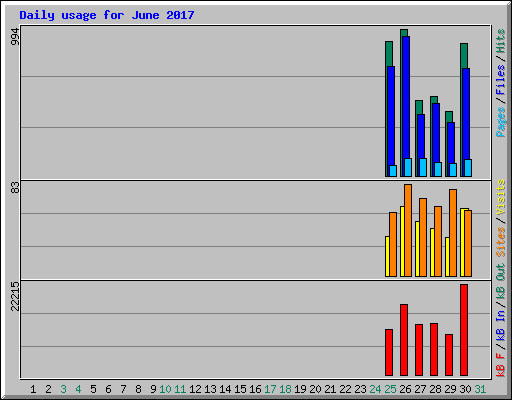This screenshot has height=400, width=512.
Task: Click green day label 10 on the axis
Action: pyautogui.click(x=165, y=389)
